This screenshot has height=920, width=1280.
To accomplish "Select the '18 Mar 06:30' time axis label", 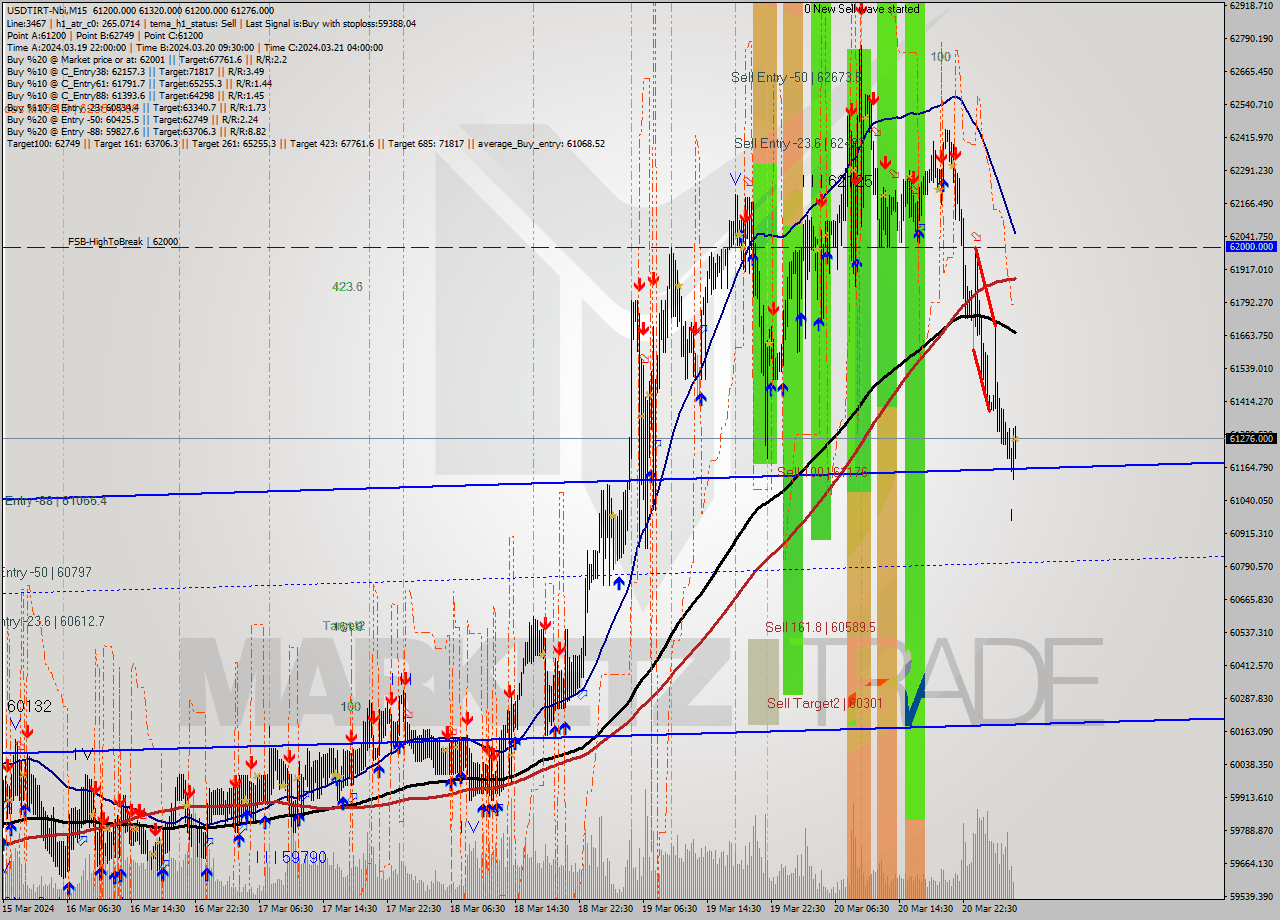I will 477,909.
